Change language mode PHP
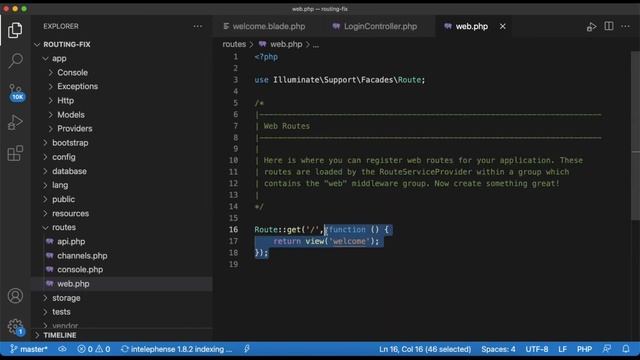Image resolution: width=640 pixels, height=360 pixels. click(584, 349)
